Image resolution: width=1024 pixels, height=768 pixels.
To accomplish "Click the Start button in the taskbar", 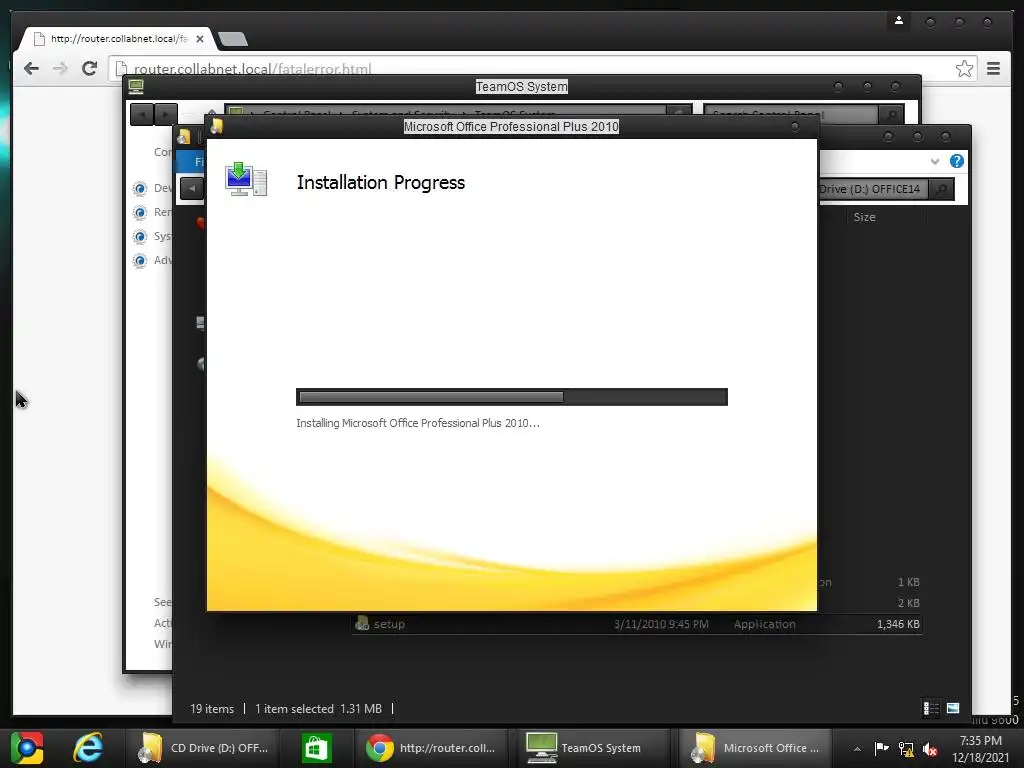I will [27, 748].
